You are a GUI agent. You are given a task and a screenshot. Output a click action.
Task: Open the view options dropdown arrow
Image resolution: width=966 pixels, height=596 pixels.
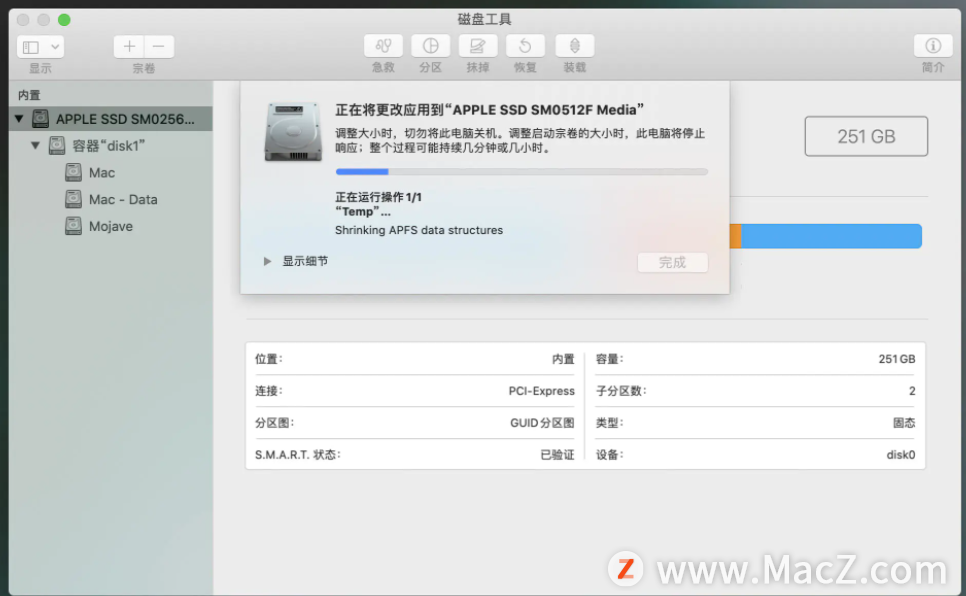click(55, 47)
